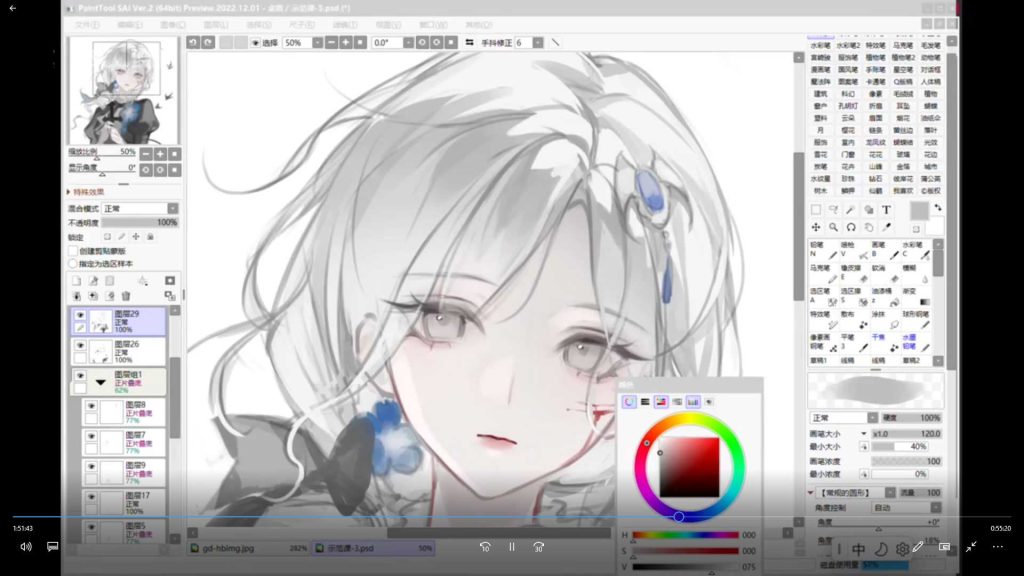
Task: Click the navigator thumbnail preview
Action: 123,90
